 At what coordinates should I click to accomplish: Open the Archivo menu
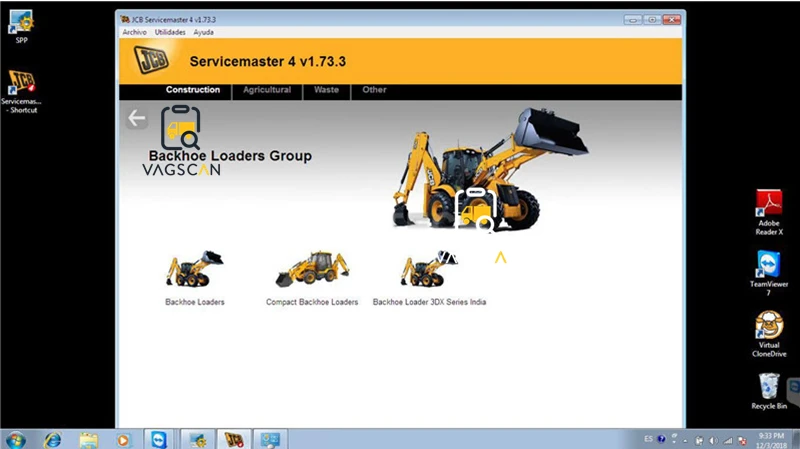coord(134,32)
